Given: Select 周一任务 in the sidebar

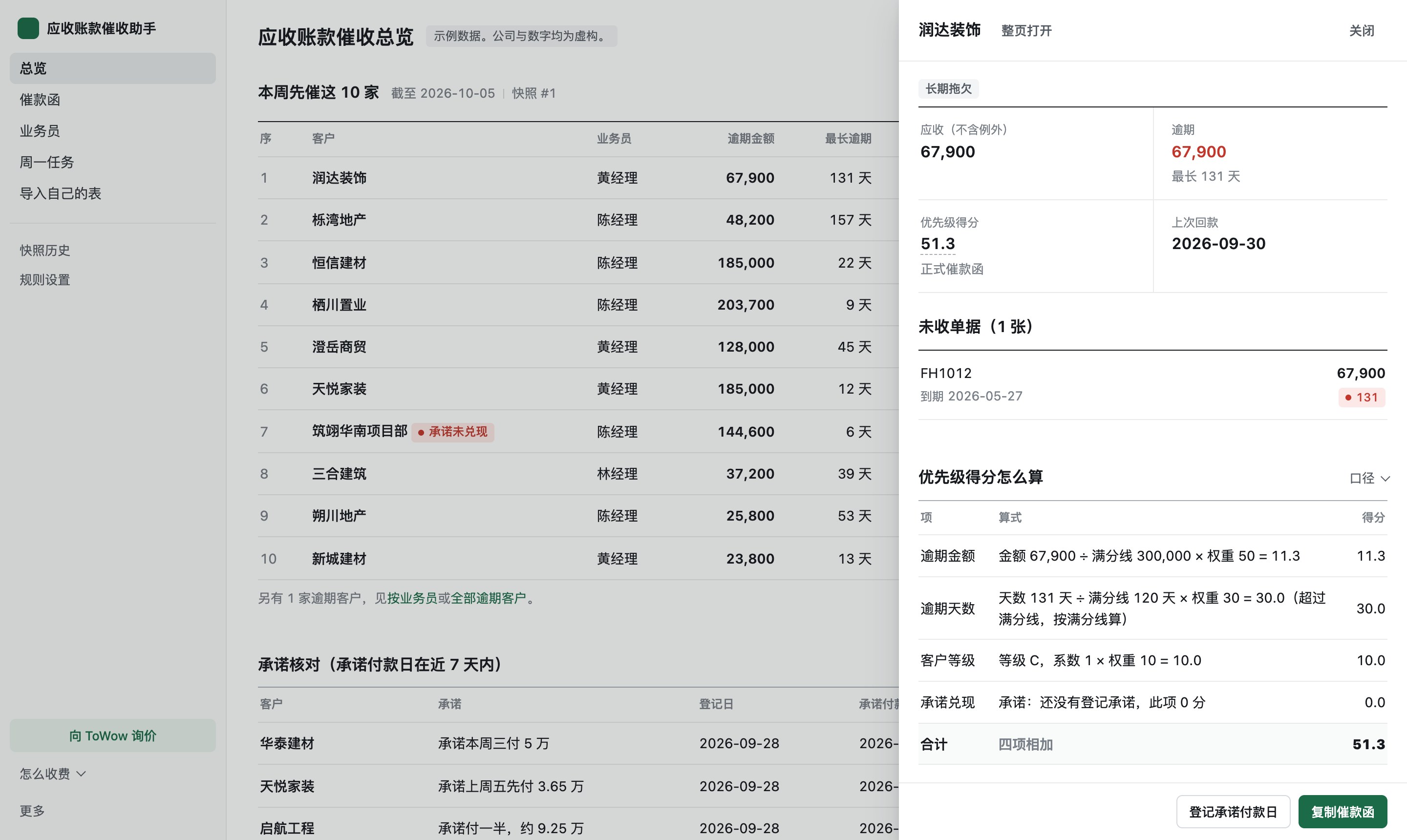Looking at the screenshot, I should (x=113, y=162).
